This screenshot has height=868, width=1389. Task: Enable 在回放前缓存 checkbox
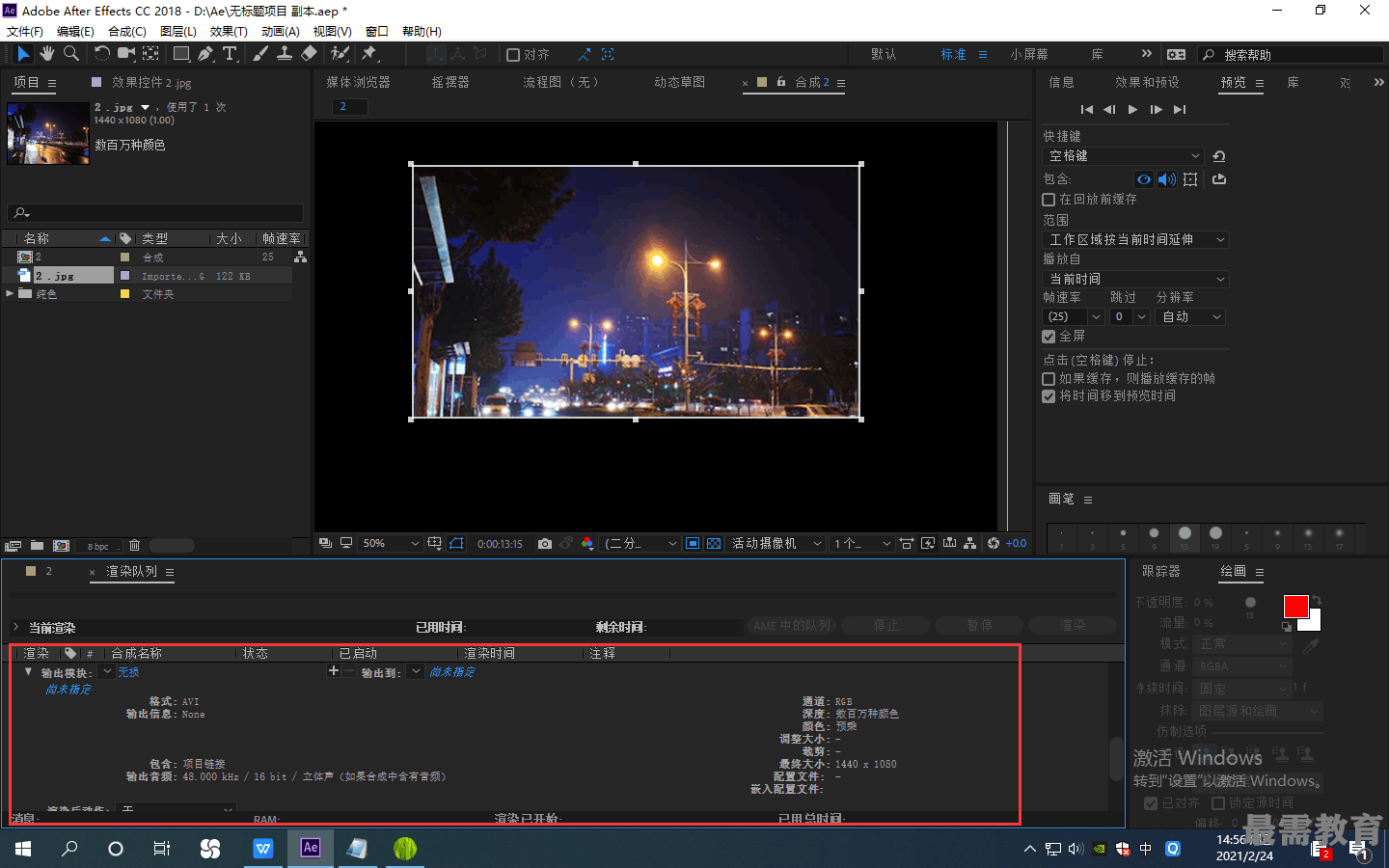coord(1049,200)
